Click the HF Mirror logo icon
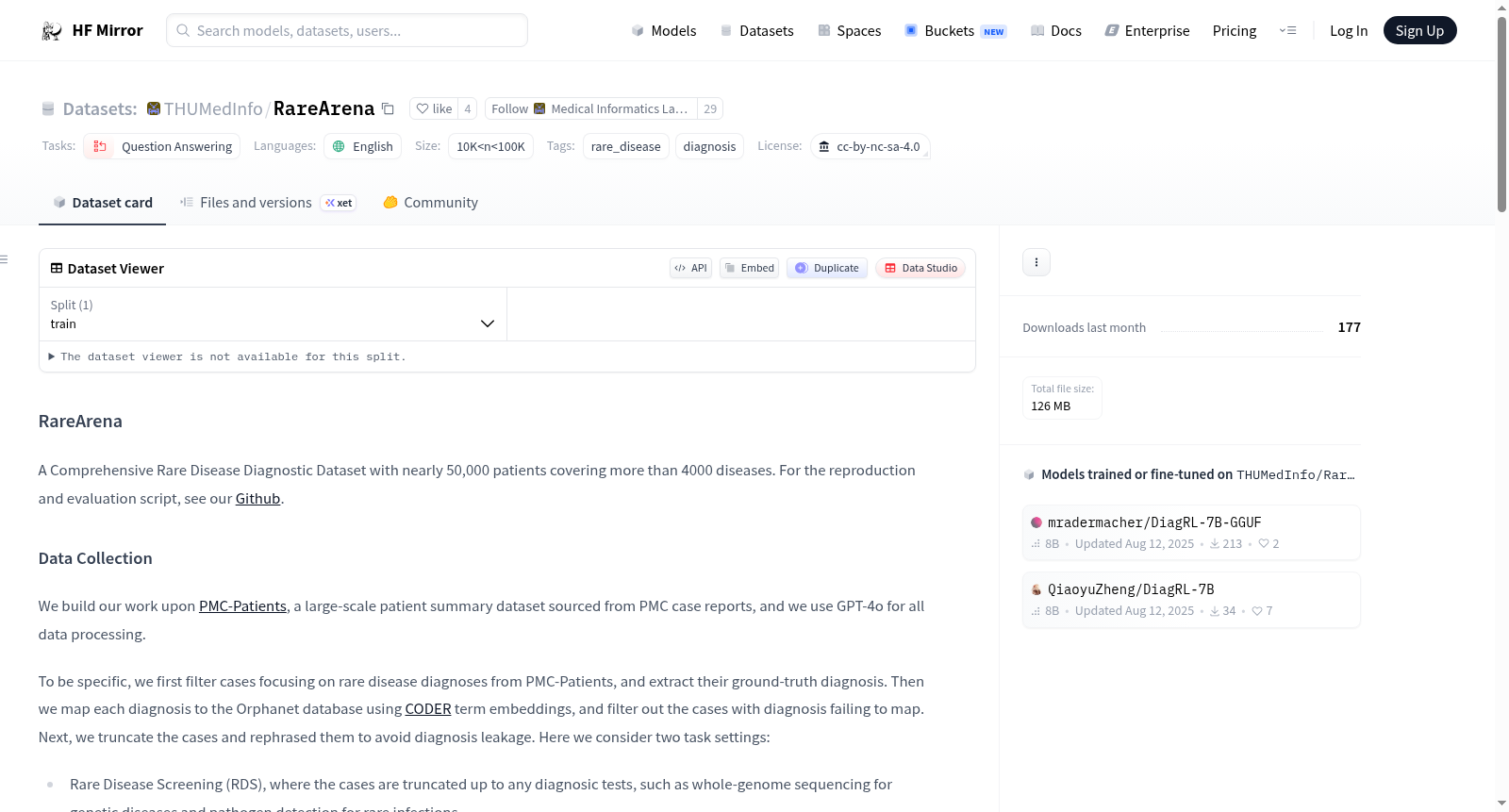This screenshot has height=812, width=1509. (x=52, y=31)
